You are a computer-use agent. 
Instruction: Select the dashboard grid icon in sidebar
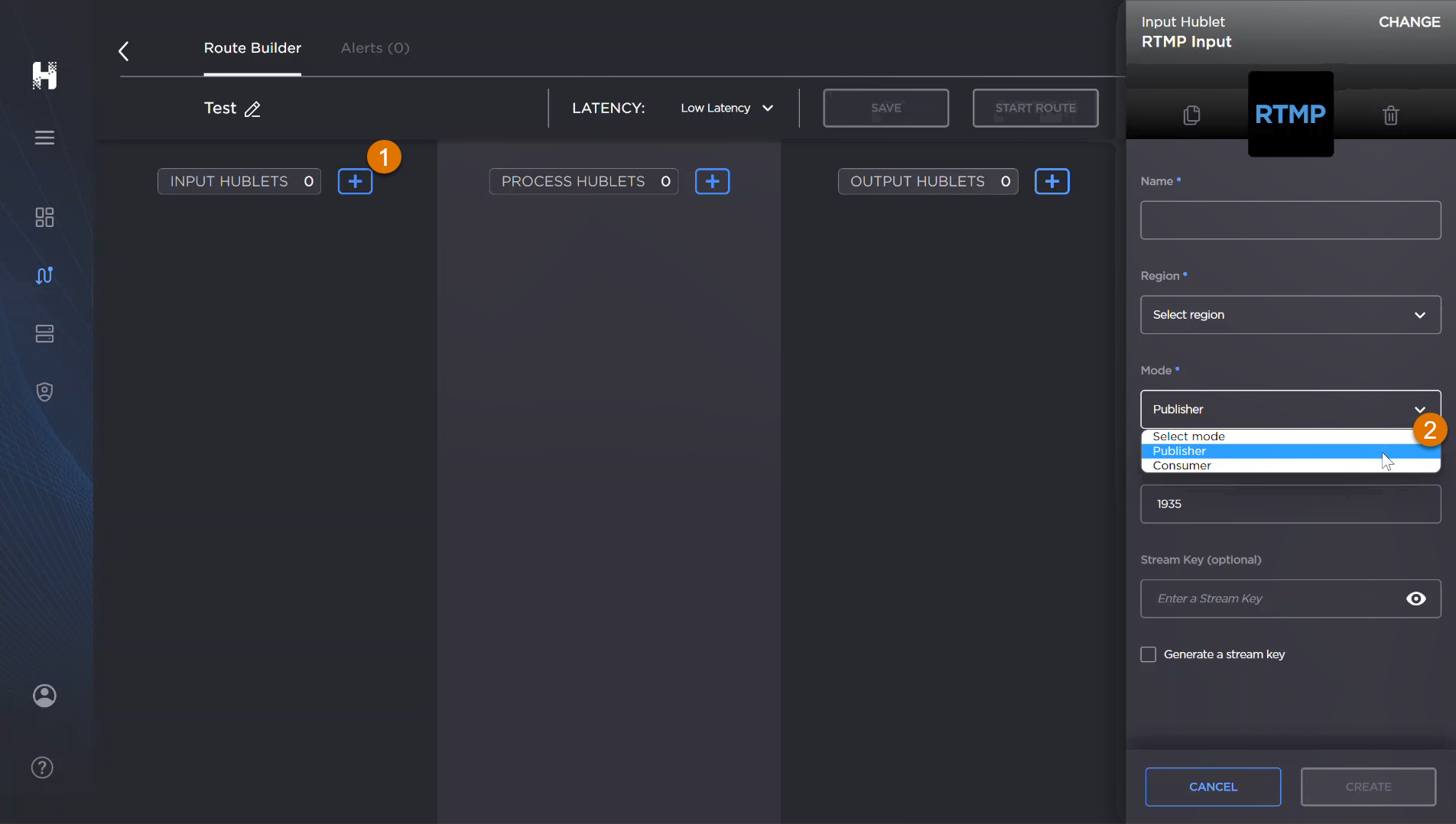[x=44, y=217]
